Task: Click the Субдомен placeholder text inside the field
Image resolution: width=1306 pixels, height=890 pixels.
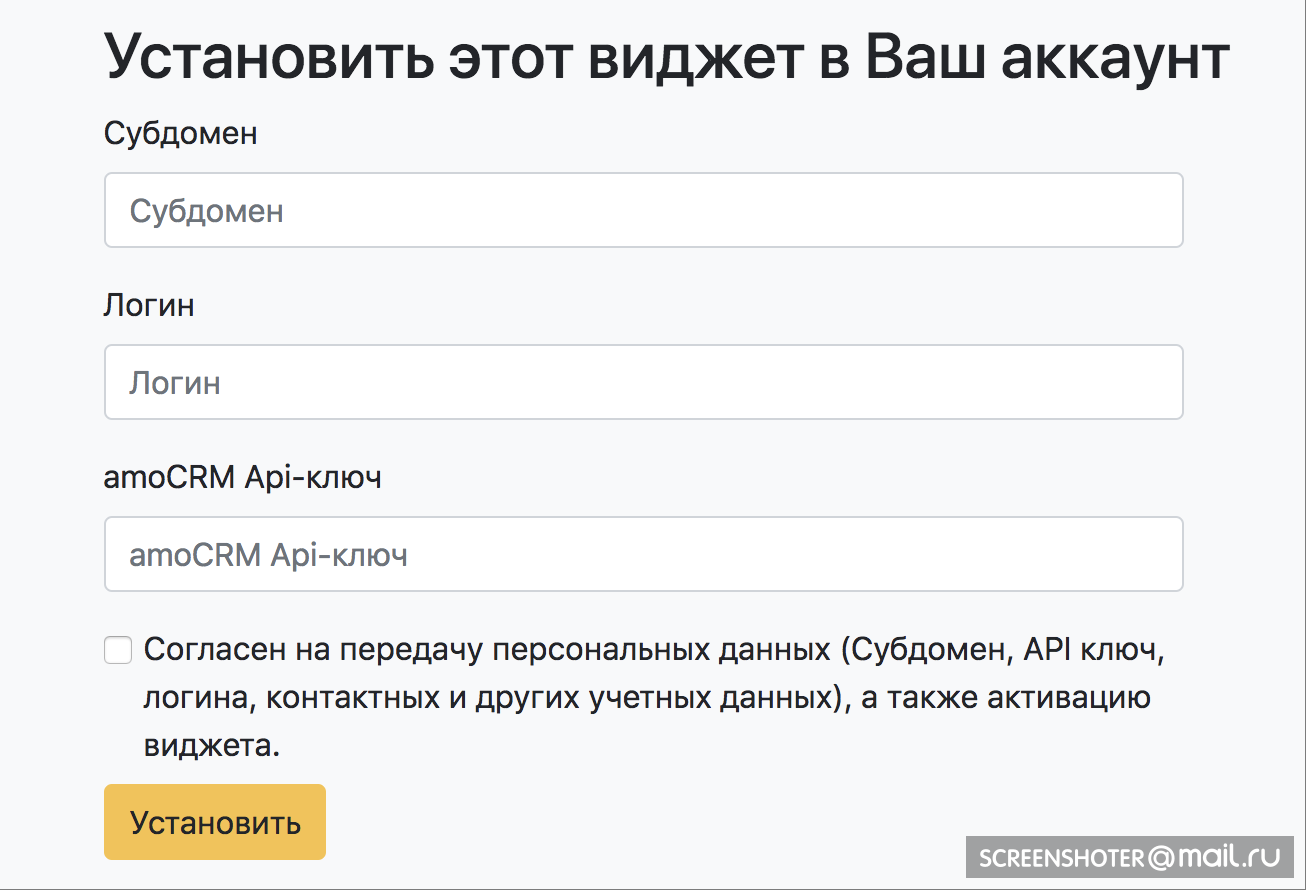Action: click(207, 211)
